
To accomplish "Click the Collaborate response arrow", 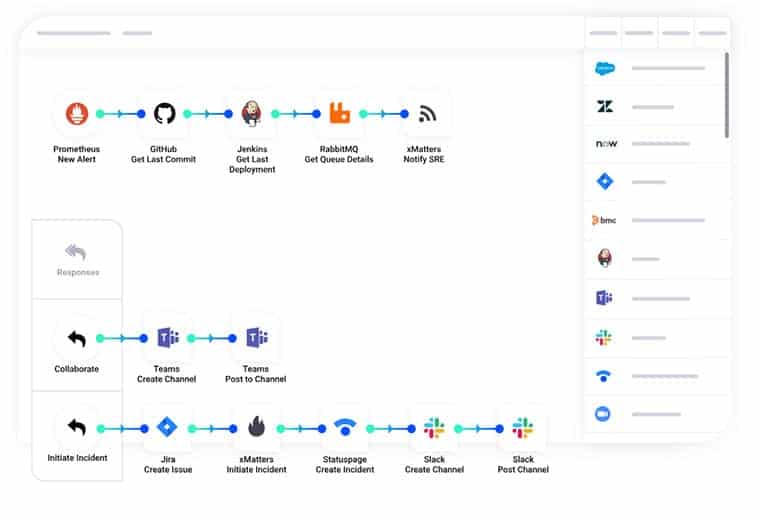I will pos(77,338).
